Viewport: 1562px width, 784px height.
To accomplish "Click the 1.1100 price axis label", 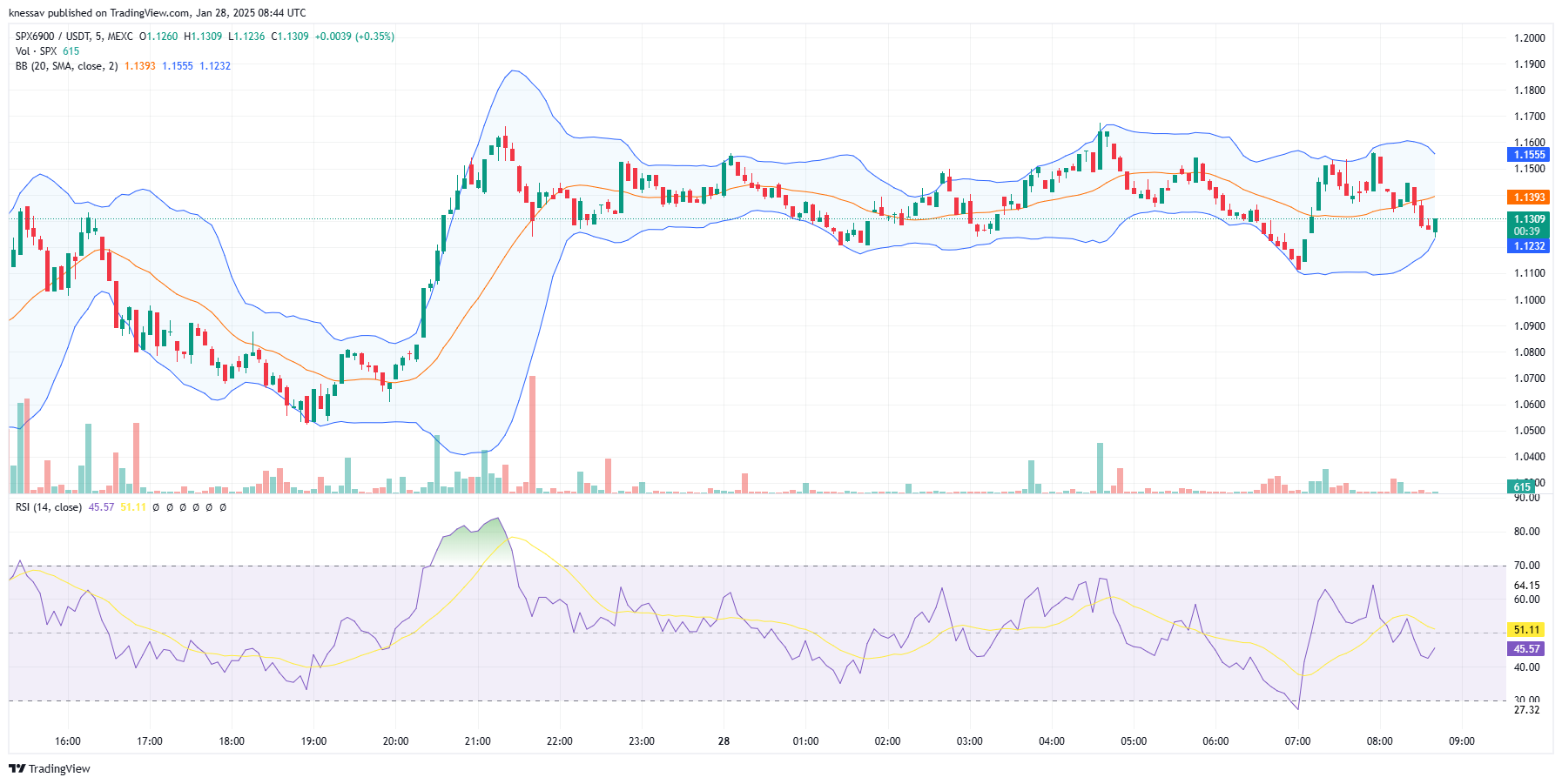I will (1530, 273).
